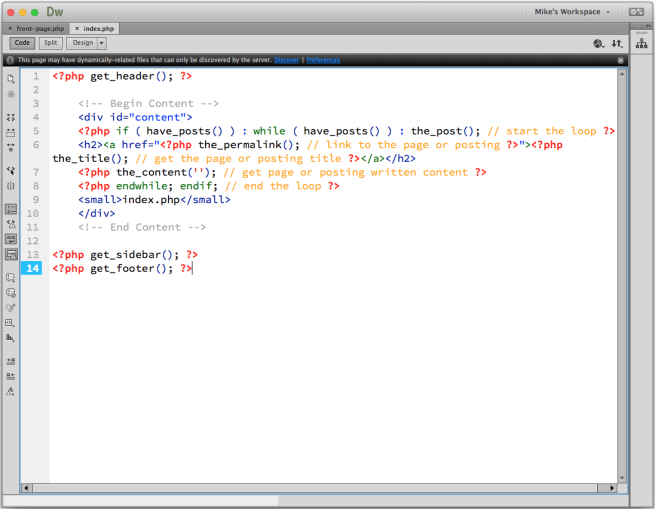This screenshot has height=509, width=655.
Task: Click 'start the loop' comment text
Action: tap(551, 131)
